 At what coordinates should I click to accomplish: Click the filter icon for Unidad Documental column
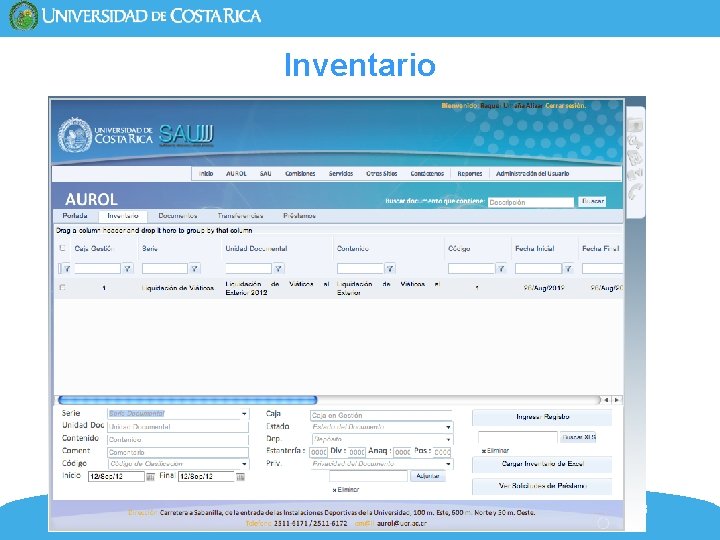point(278,269)
